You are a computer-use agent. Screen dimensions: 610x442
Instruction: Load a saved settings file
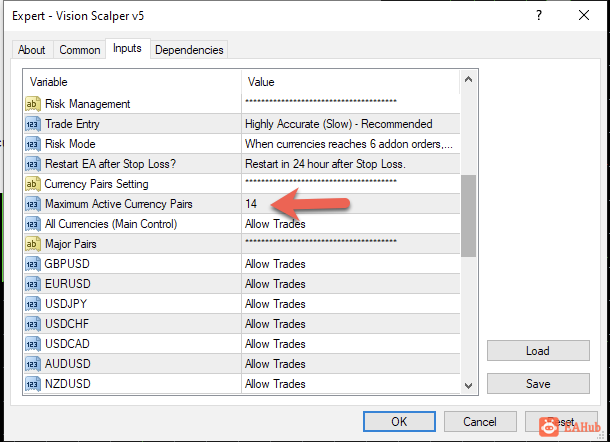tap(538, 351)
